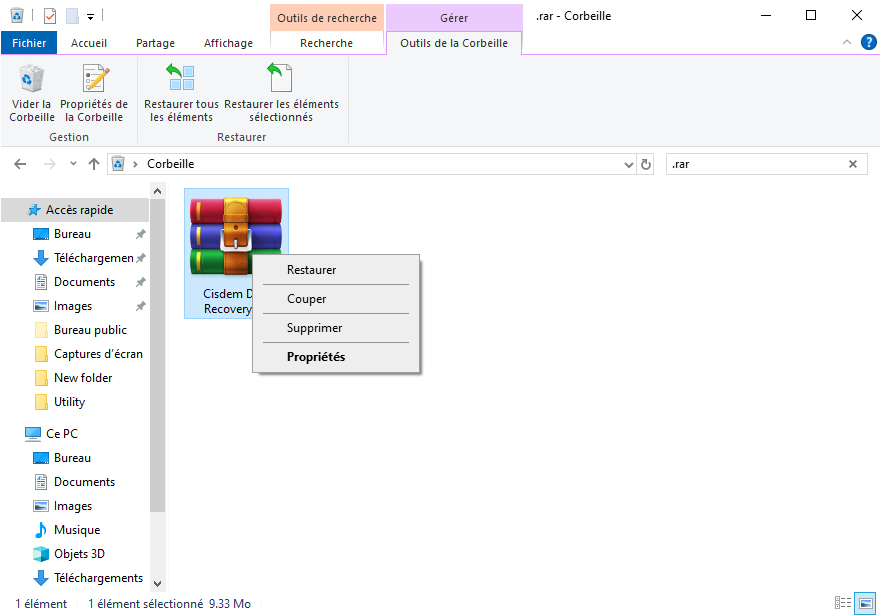The height and width of the screenshot is (616, 881).
Task: Click the '1 élément' status bar count
Action: pyautogui.click(x=41, y=604)
